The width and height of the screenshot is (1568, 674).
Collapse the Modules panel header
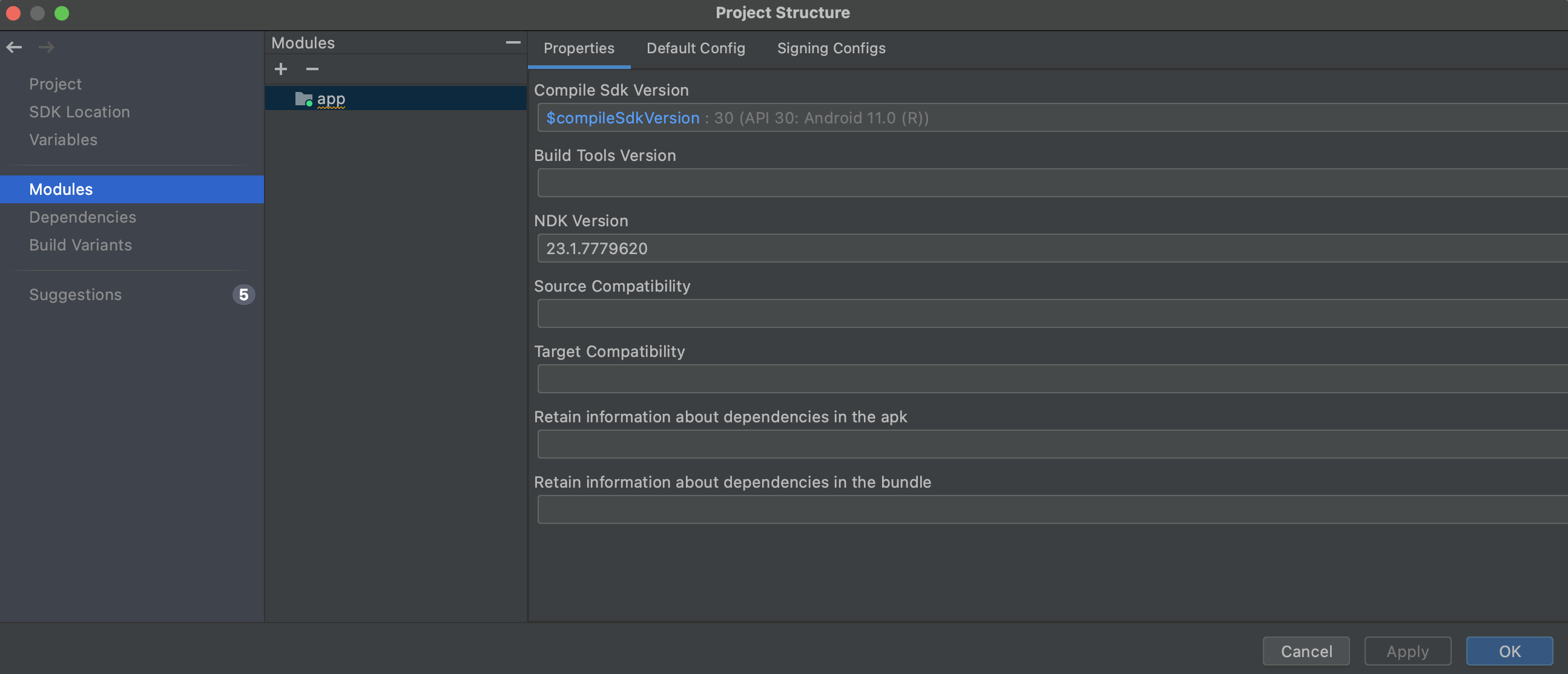tap(513, 42)
